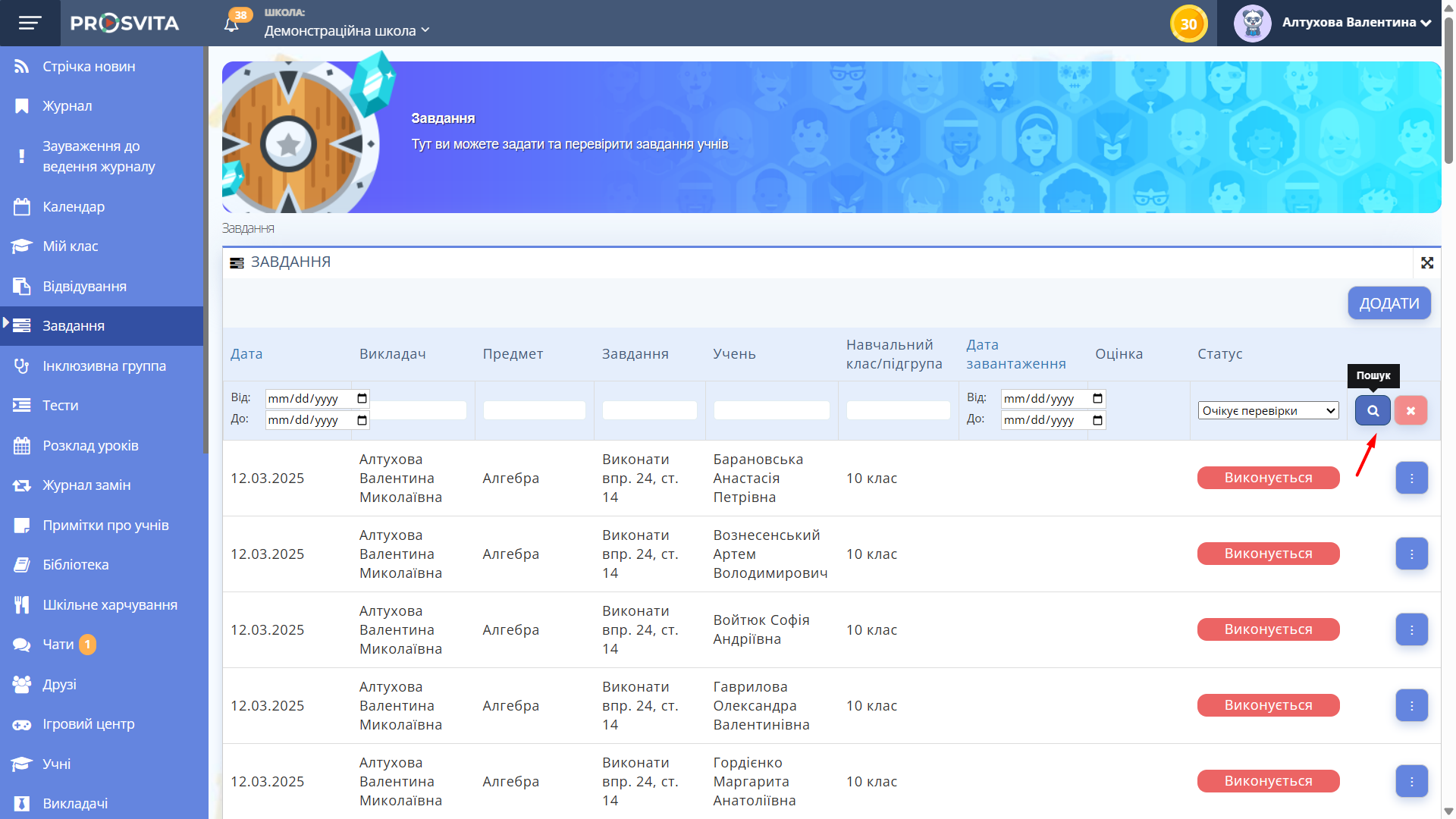Click the gold 30 coin badge
The width and height of the screenshot is (1456, 819).
[x=1188, y=24]
